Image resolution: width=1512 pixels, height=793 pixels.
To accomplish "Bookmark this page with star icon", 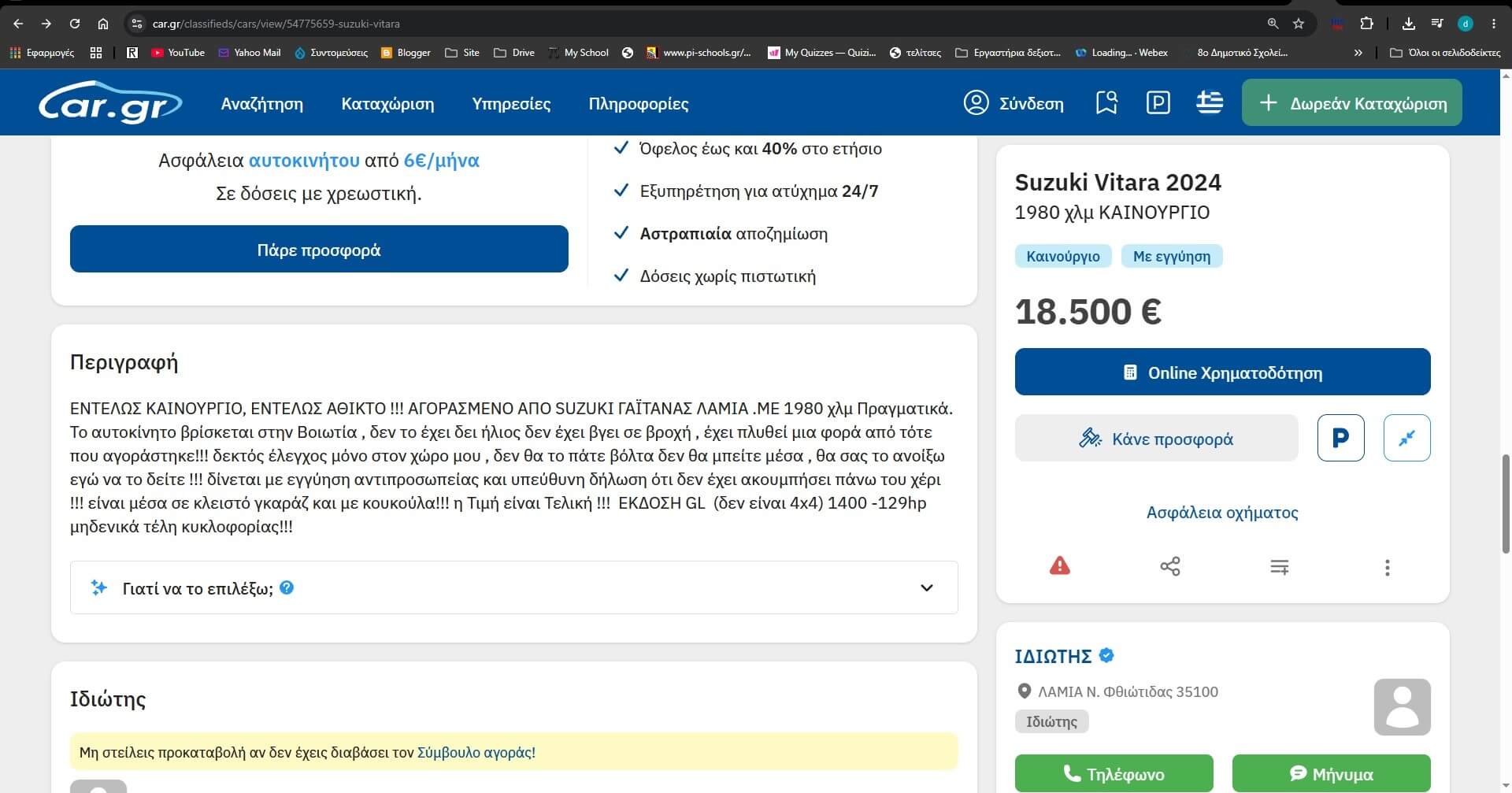I will [x=1299, y=24].
